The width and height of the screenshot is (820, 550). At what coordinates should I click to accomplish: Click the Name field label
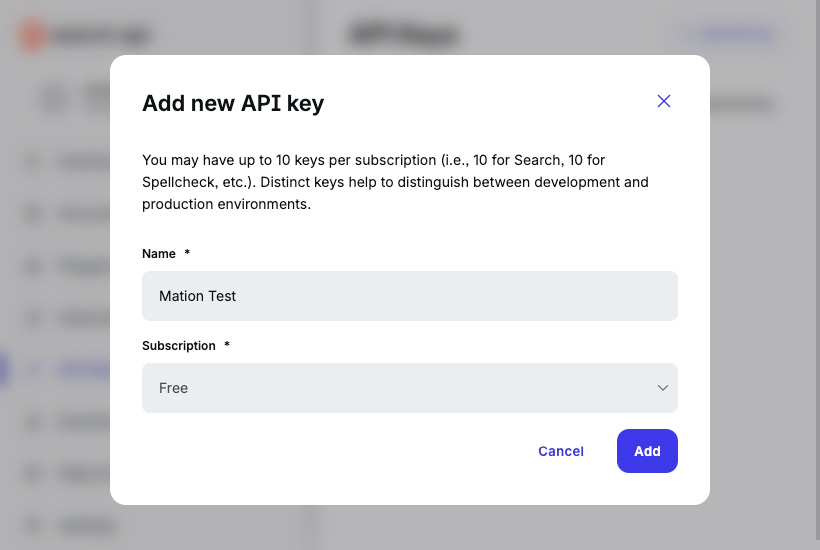click(158, 254)
